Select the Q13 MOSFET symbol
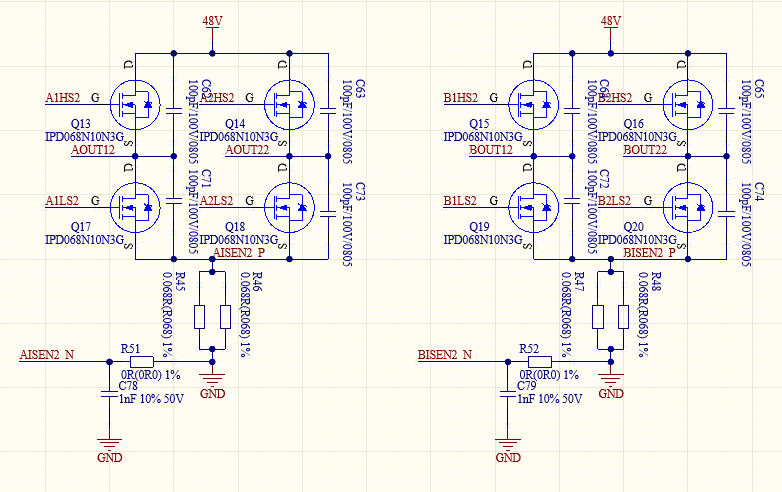Image resolution: width=782 pixels, height=492 pixels. [x=135, y=105]
